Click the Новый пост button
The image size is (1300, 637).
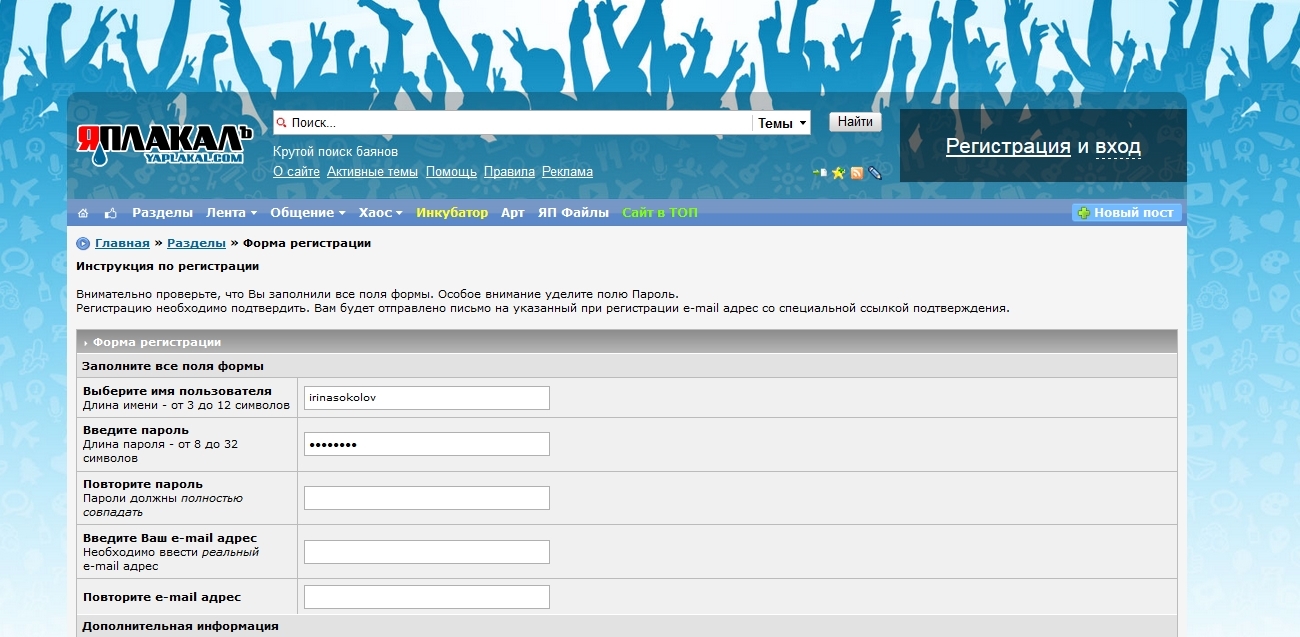1127,213
